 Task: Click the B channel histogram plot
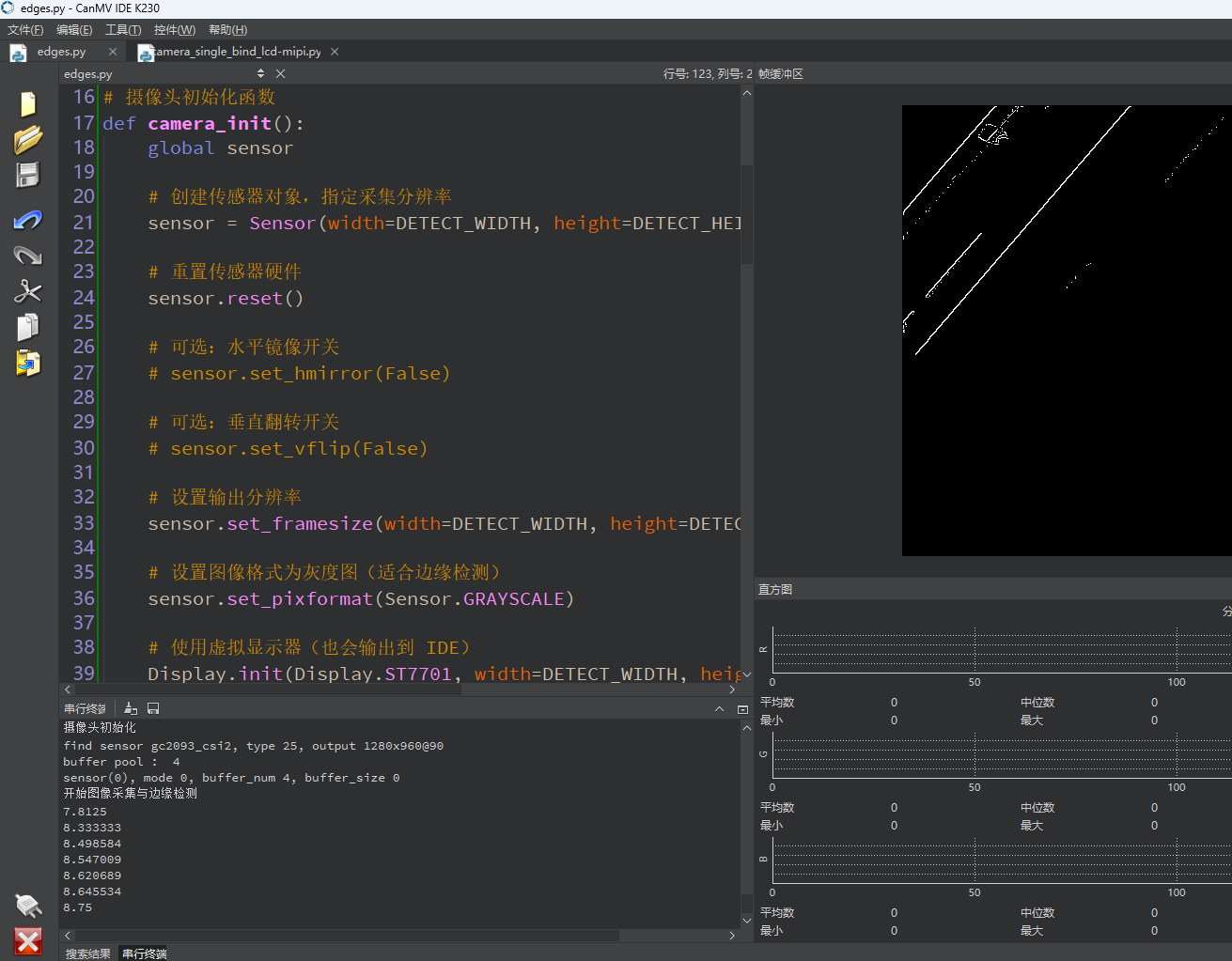tap(1002, 860)
